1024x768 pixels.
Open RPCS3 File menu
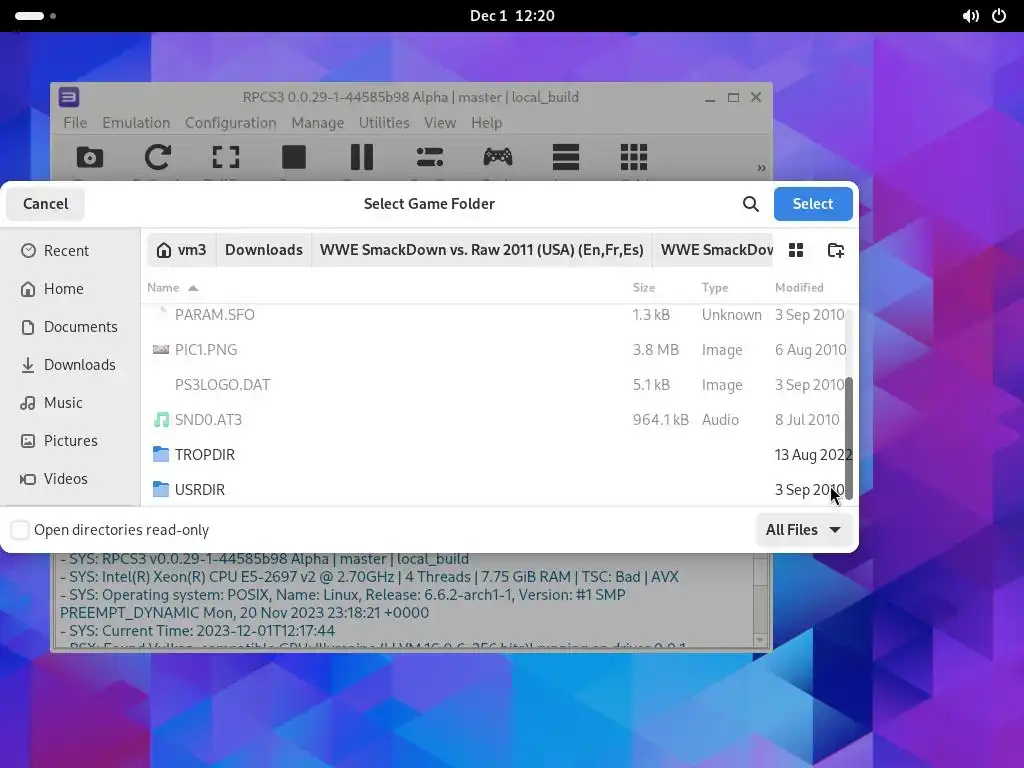(75, 123)
